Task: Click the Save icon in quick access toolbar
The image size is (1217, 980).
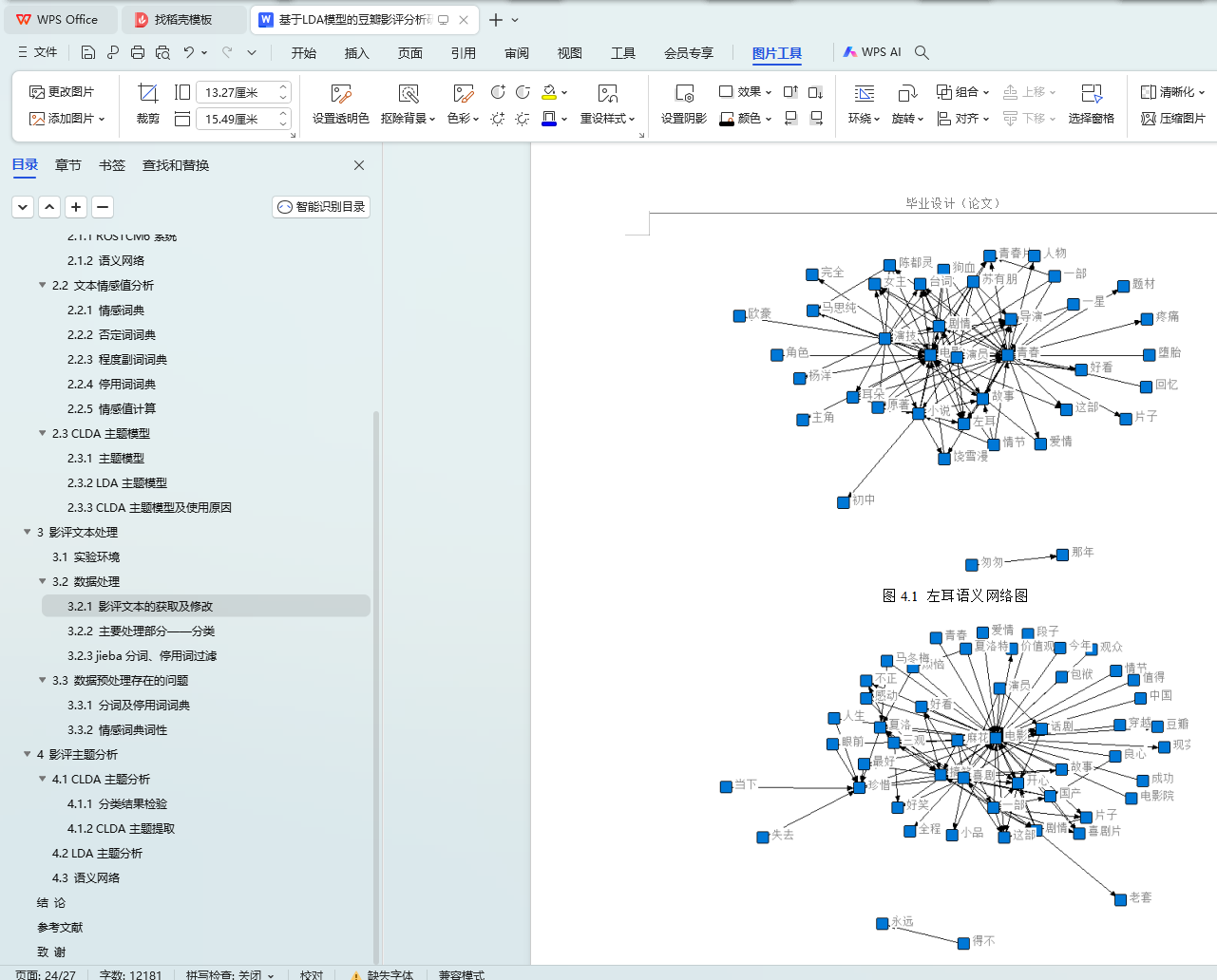Action: coord(88,52)
